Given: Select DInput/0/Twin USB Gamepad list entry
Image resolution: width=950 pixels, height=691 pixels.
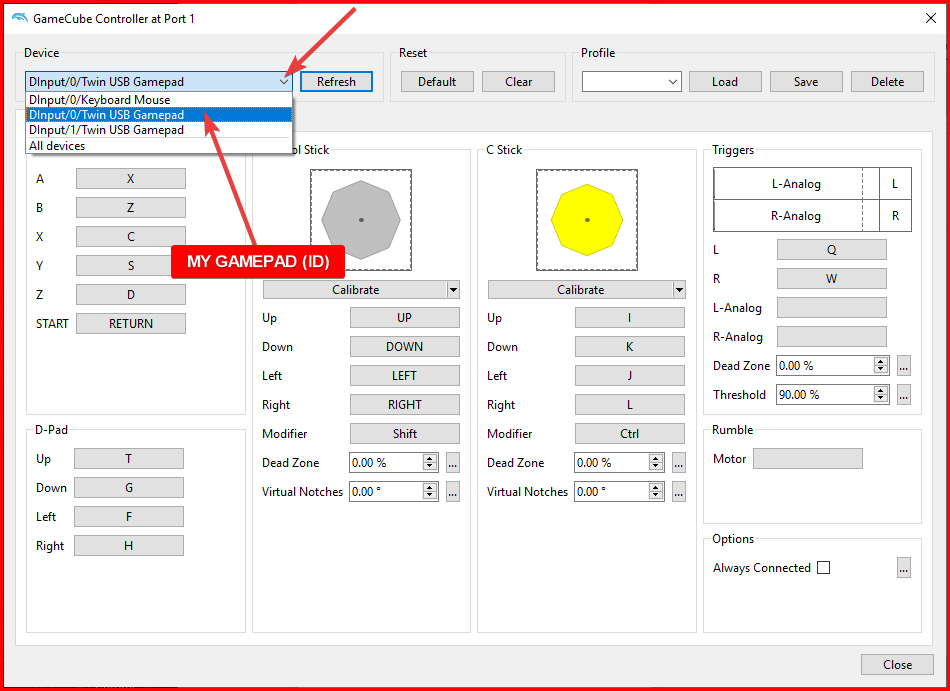Looking at the screenshot, I should pos(159,115).
